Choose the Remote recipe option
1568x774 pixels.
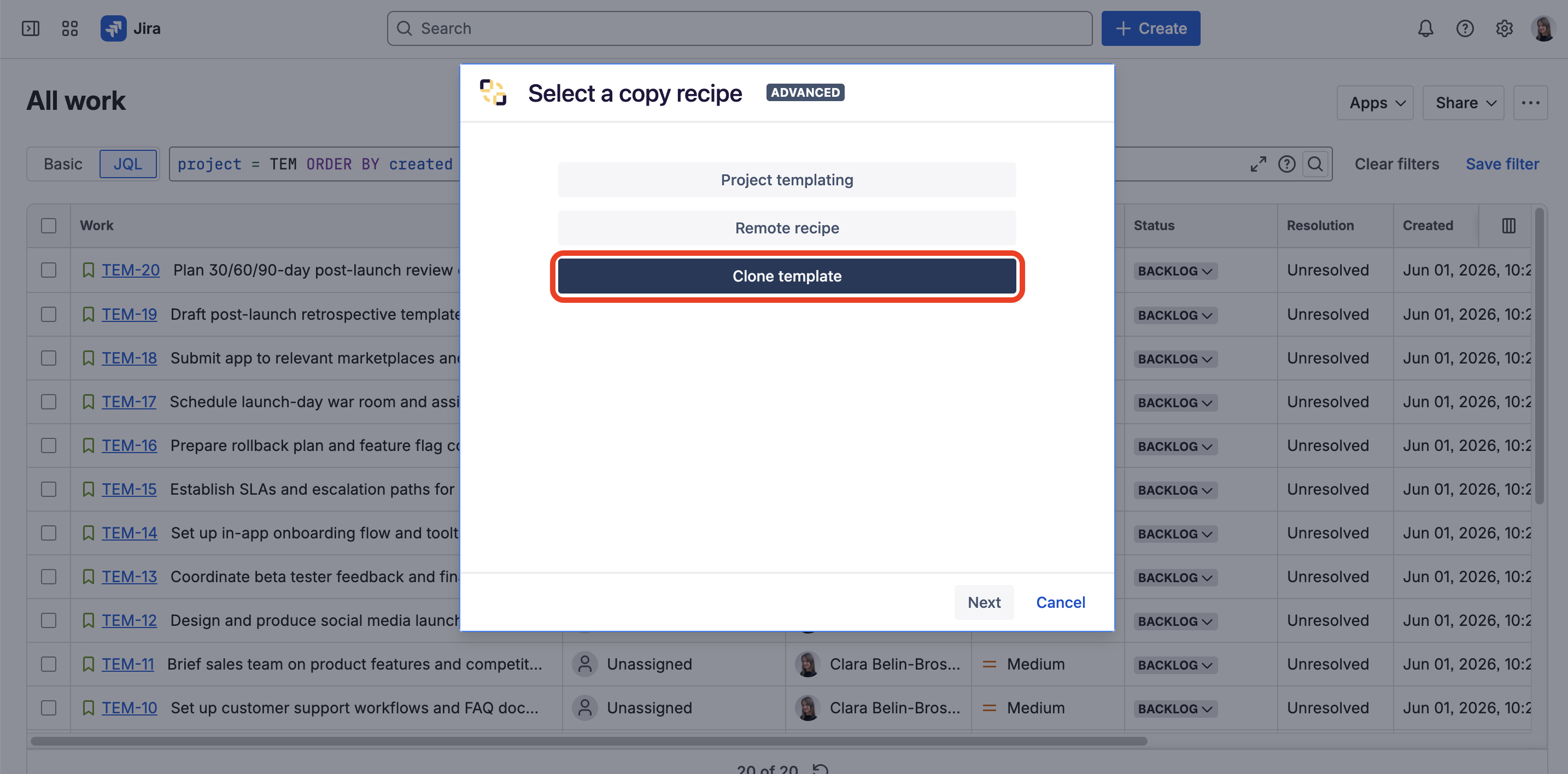[x=787, y=227]
